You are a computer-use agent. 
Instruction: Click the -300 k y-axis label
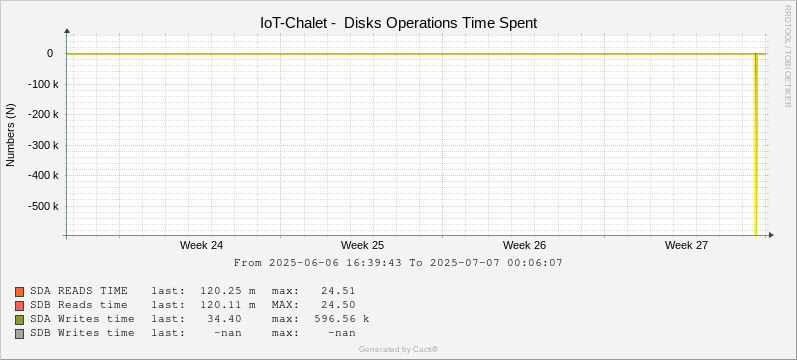(x=45, y=145)
